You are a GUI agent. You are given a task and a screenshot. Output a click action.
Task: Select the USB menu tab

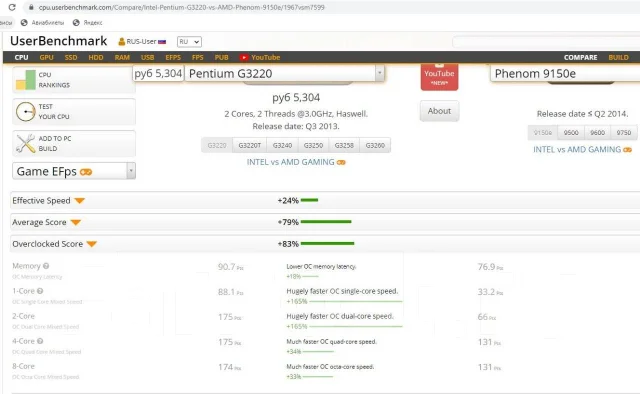(147, 58)
